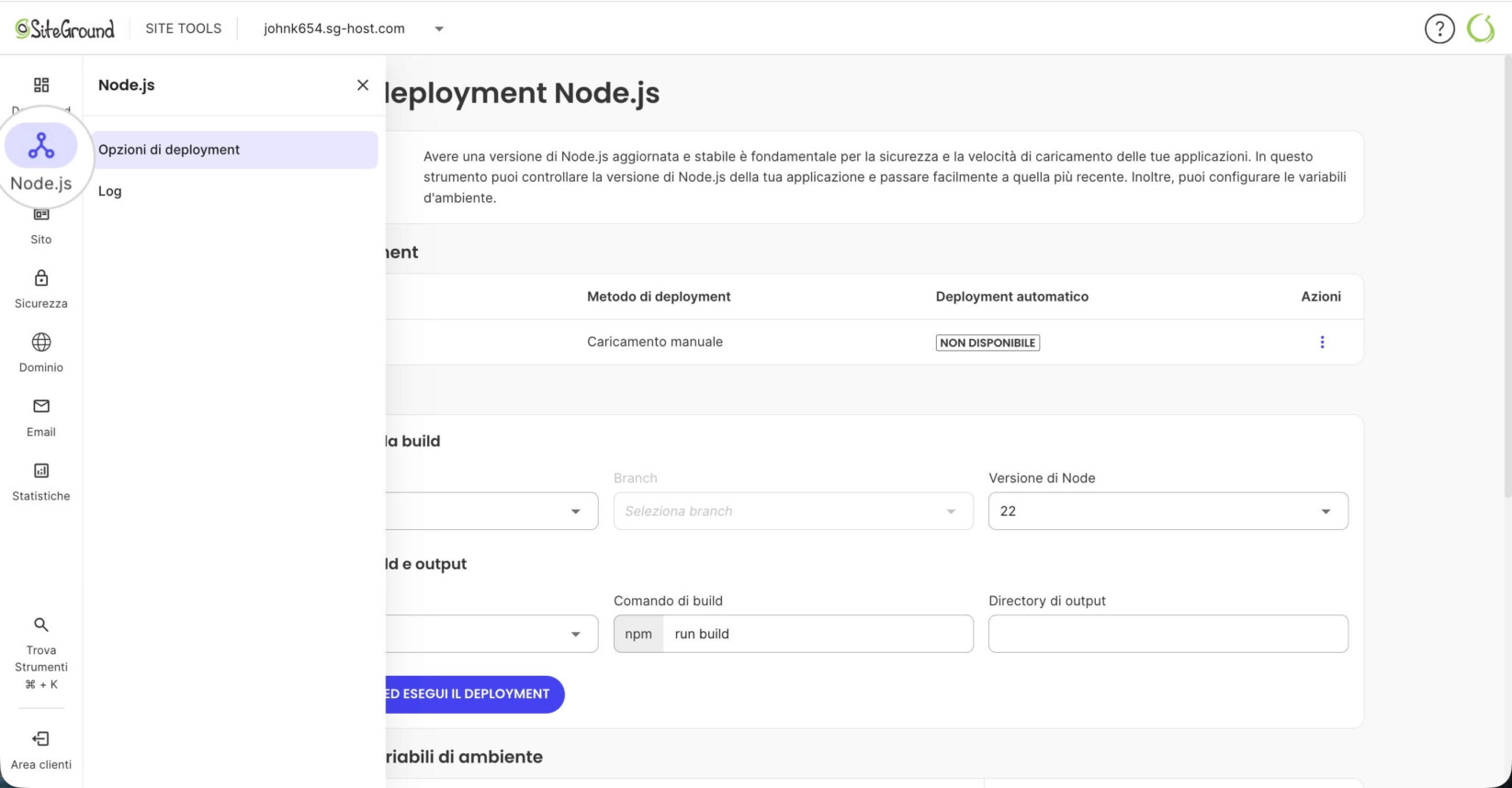
Task: Click the SITE TOOLS label
Action: pos(183,28)
